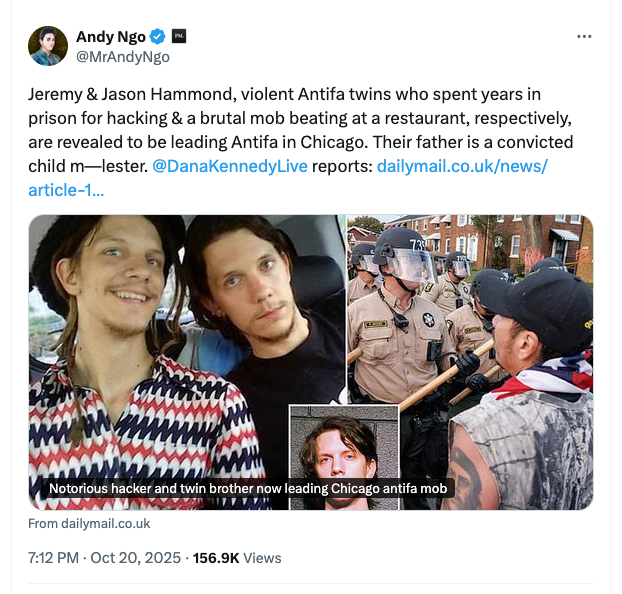Screen dimensions: 622x594
Task: Click the blue verified checkmark badge
Action: tap(158, 37)
